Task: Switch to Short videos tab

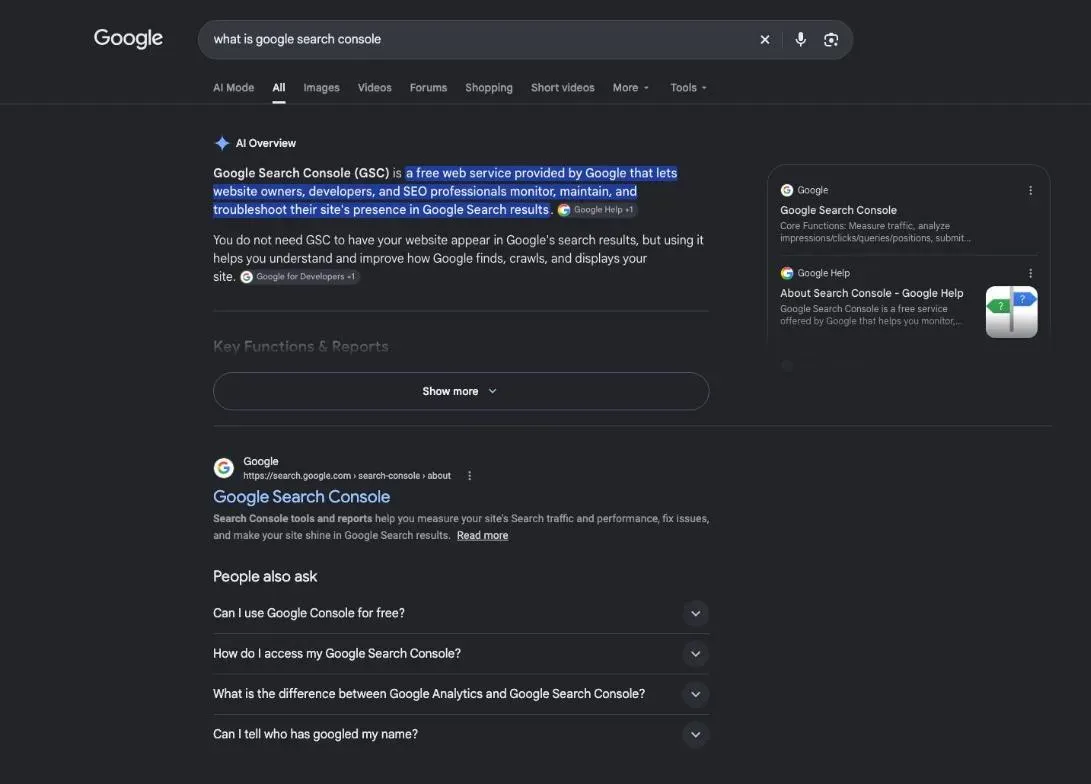Action: 562,88
